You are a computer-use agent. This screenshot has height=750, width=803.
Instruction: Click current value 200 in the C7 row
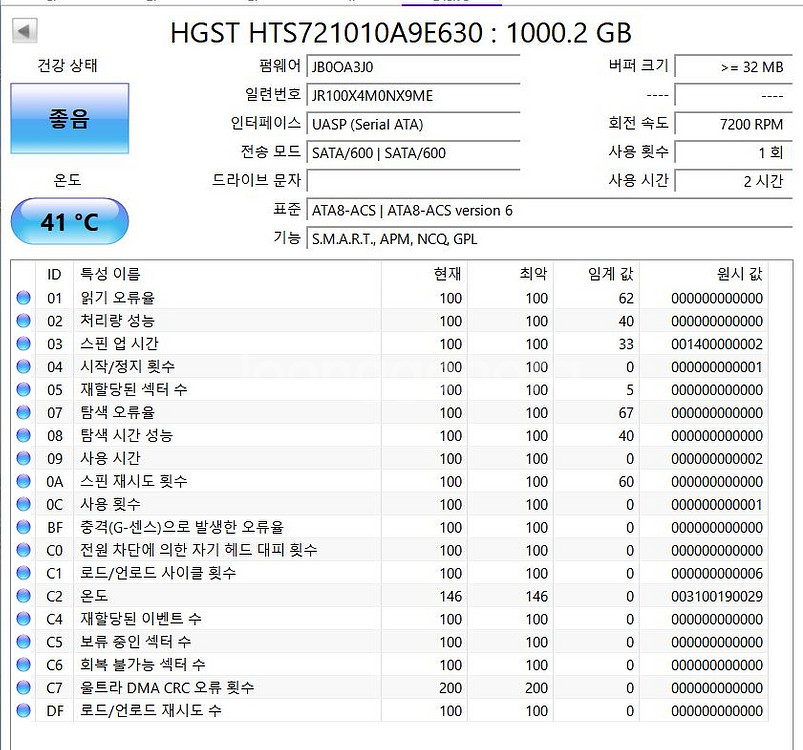click(451, 688)
